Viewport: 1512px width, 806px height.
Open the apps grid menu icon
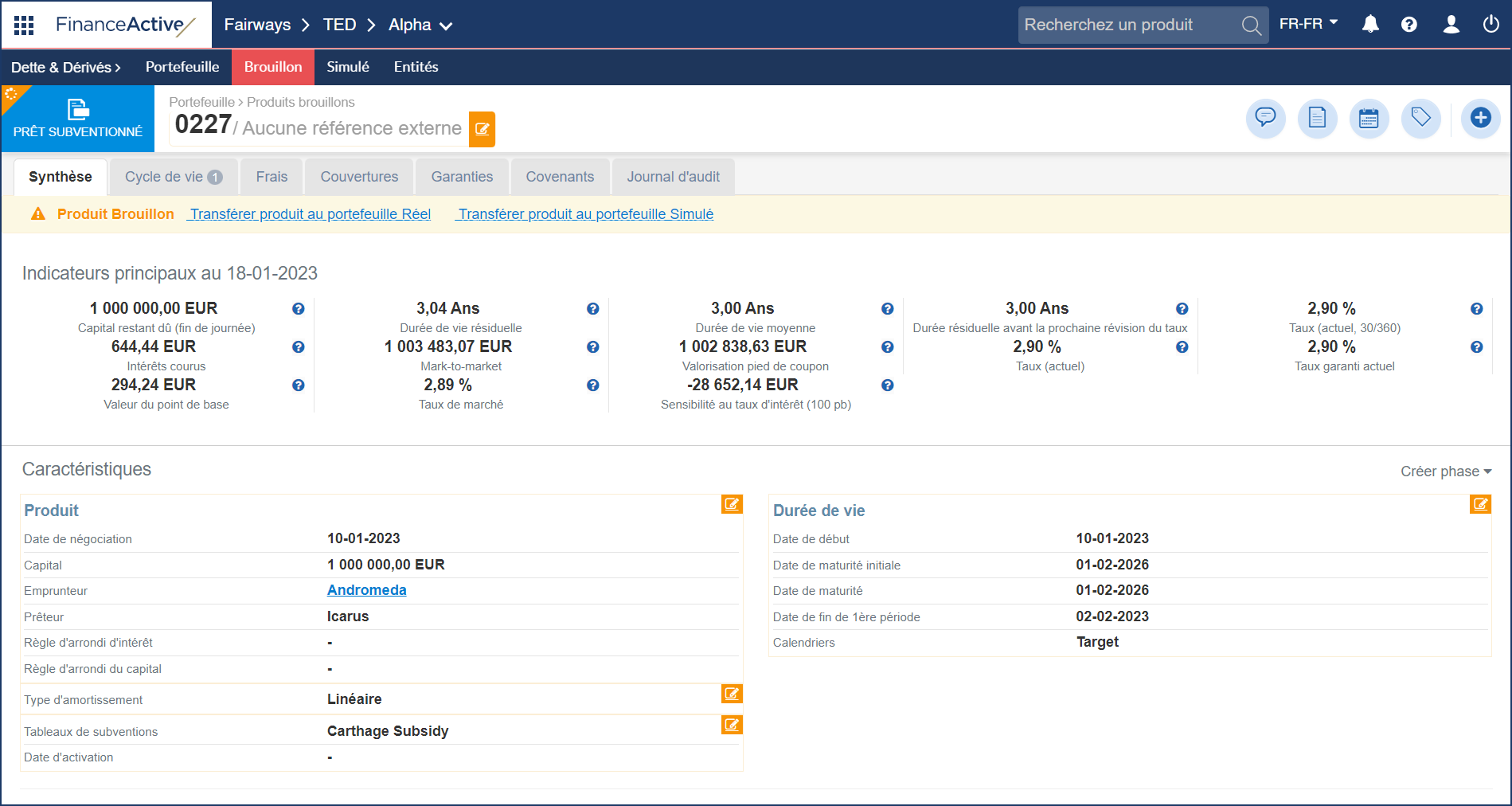[24, 25]
